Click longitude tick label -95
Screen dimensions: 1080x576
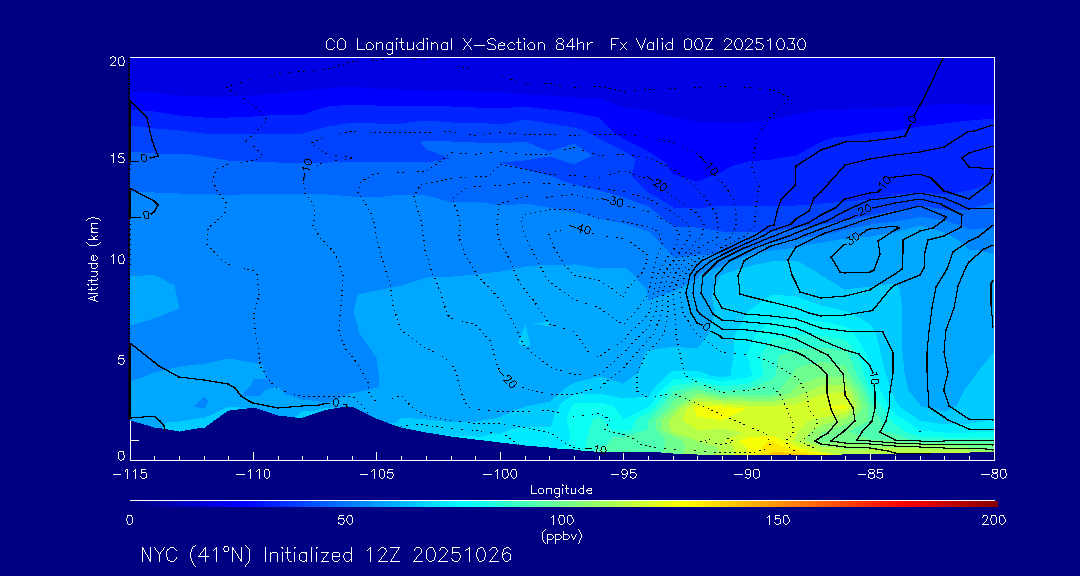point(623,475)
